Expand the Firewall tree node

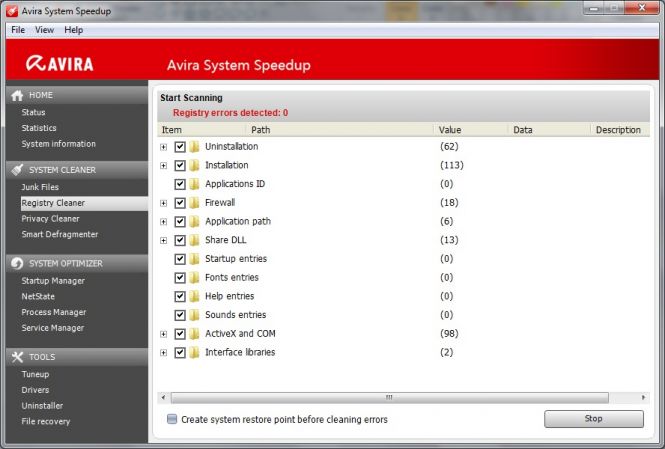pos(163,203)
